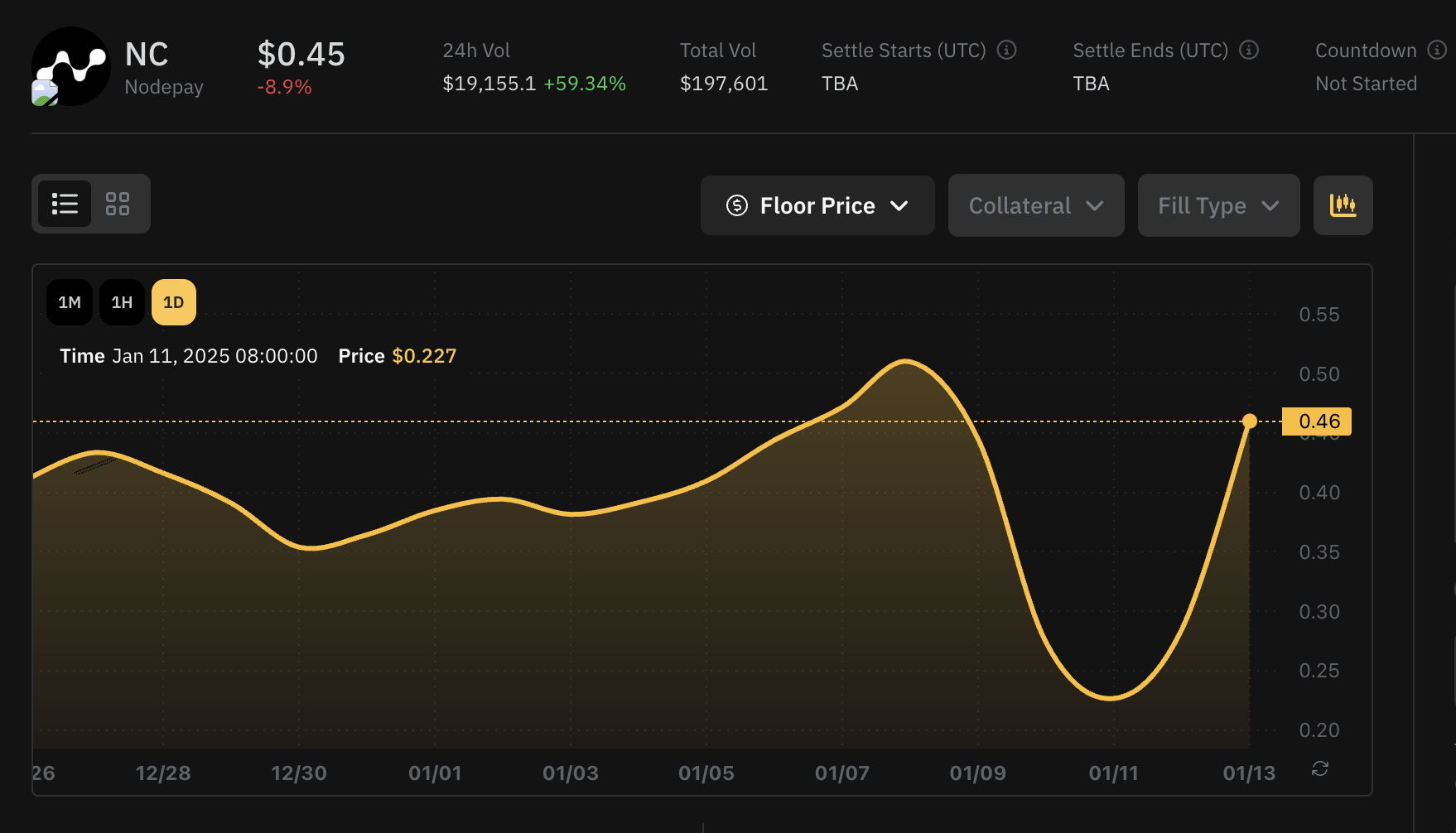This screenshot has height=833, width=1456.
Task: Enable the 1H chart interval
Action: [122, 302]
